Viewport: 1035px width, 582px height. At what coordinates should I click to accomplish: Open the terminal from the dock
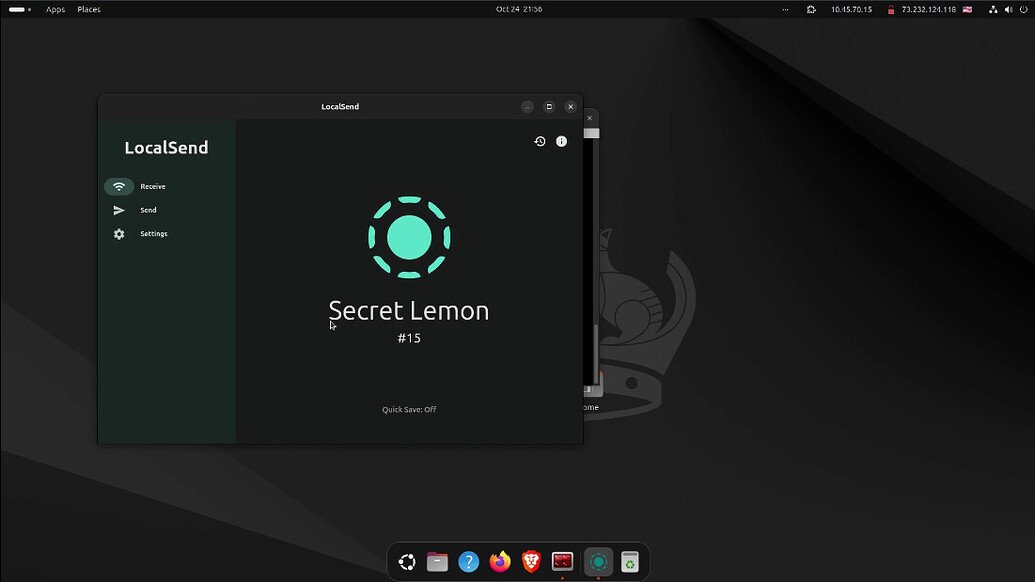561,562
